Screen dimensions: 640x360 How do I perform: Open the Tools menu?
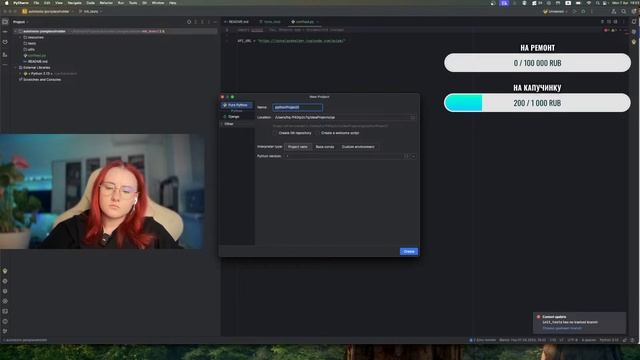[133, 3]
